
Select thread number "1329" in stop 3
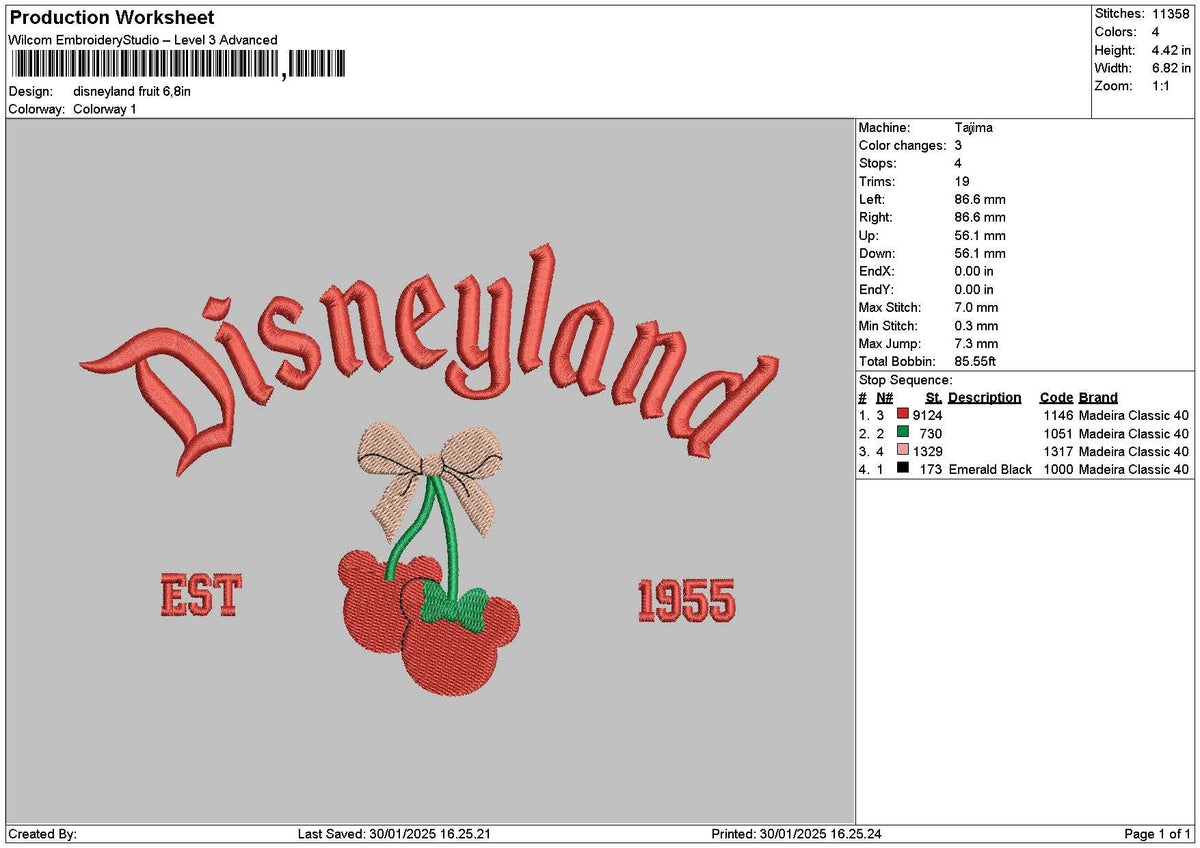[928, 451]
